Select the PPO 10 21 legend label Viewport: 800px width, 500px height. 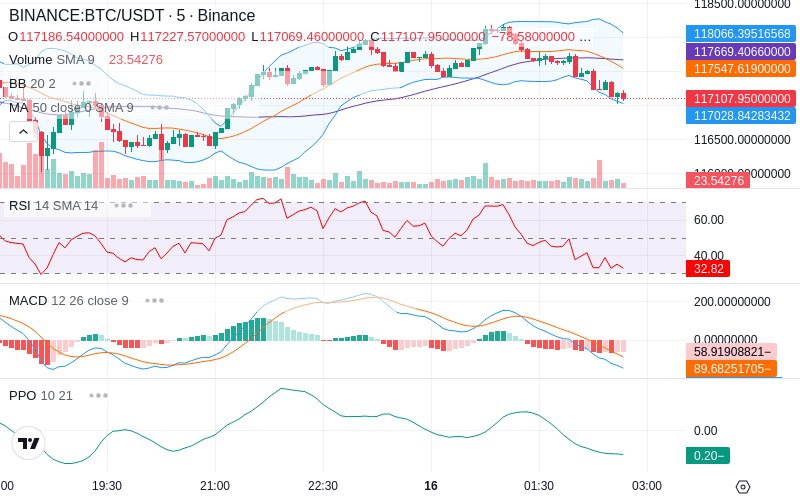(x=41, y=395)
